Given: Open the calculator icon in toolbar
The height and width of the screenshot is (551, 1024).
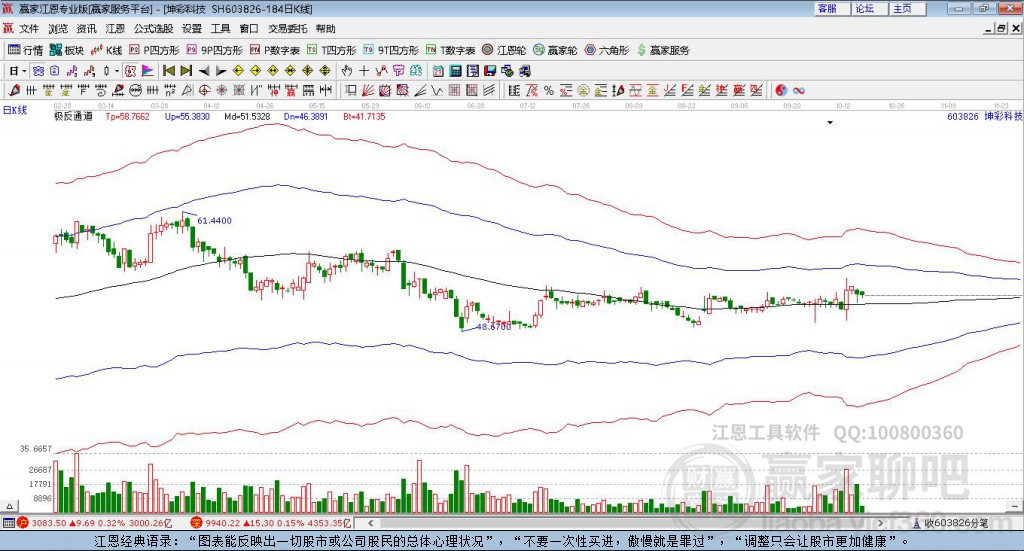Looking at the screenshot, I should click(x=455, y=71).
